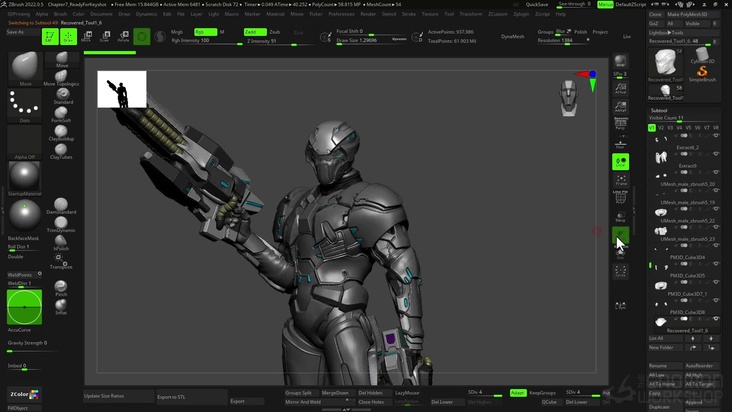Choose the TrimDynamic brush
732x412 pixels.
[x=61, y=224]
